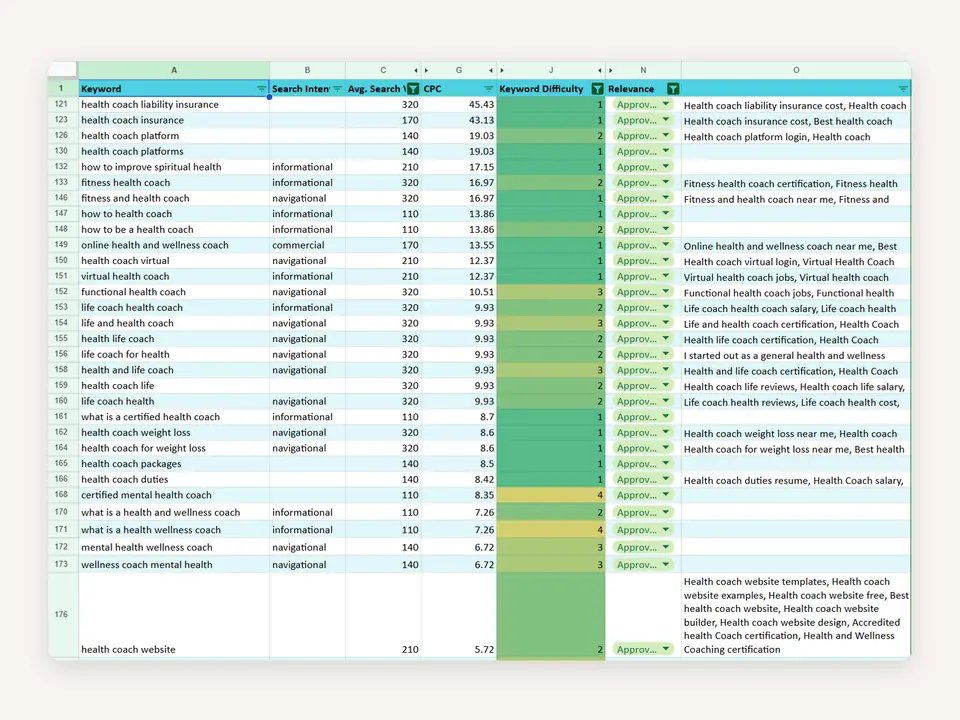Select cell 'what is a certified health coach'
This screenshot has height=720, width=960.
tap(174, 416)
